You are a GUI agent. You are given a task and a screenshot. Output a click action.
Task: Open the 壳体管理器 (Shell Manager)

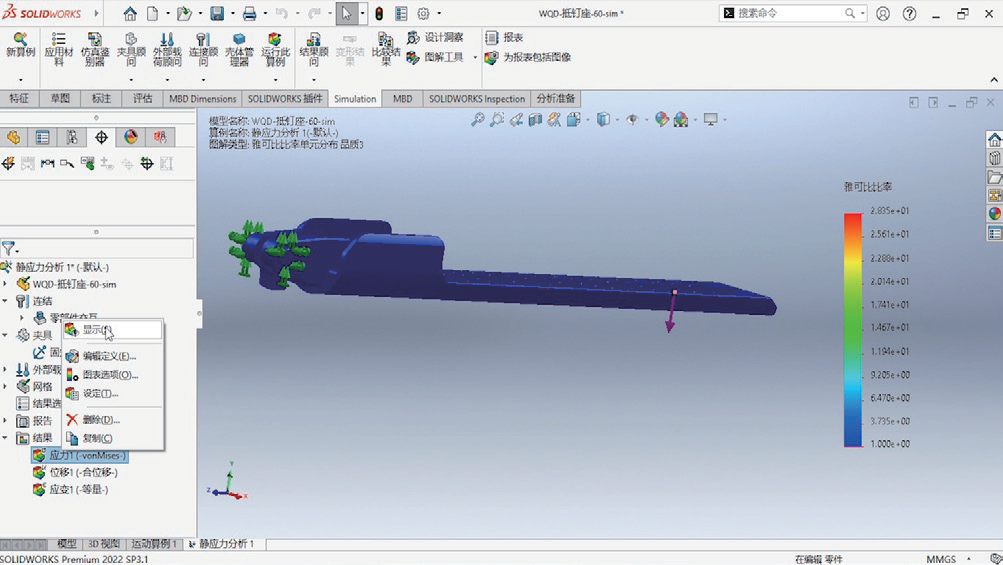coord(239,46)
